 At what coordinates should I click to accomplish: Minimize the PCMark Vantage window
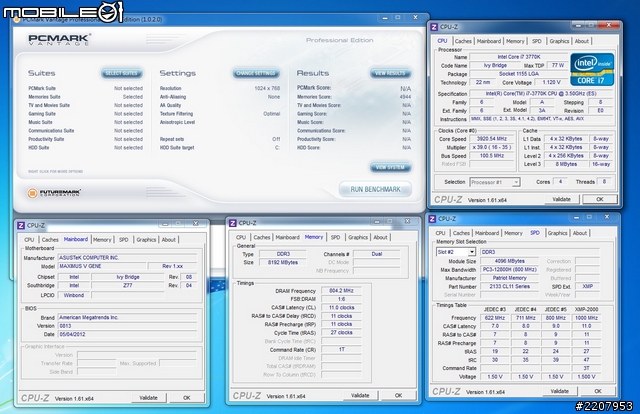385,18
